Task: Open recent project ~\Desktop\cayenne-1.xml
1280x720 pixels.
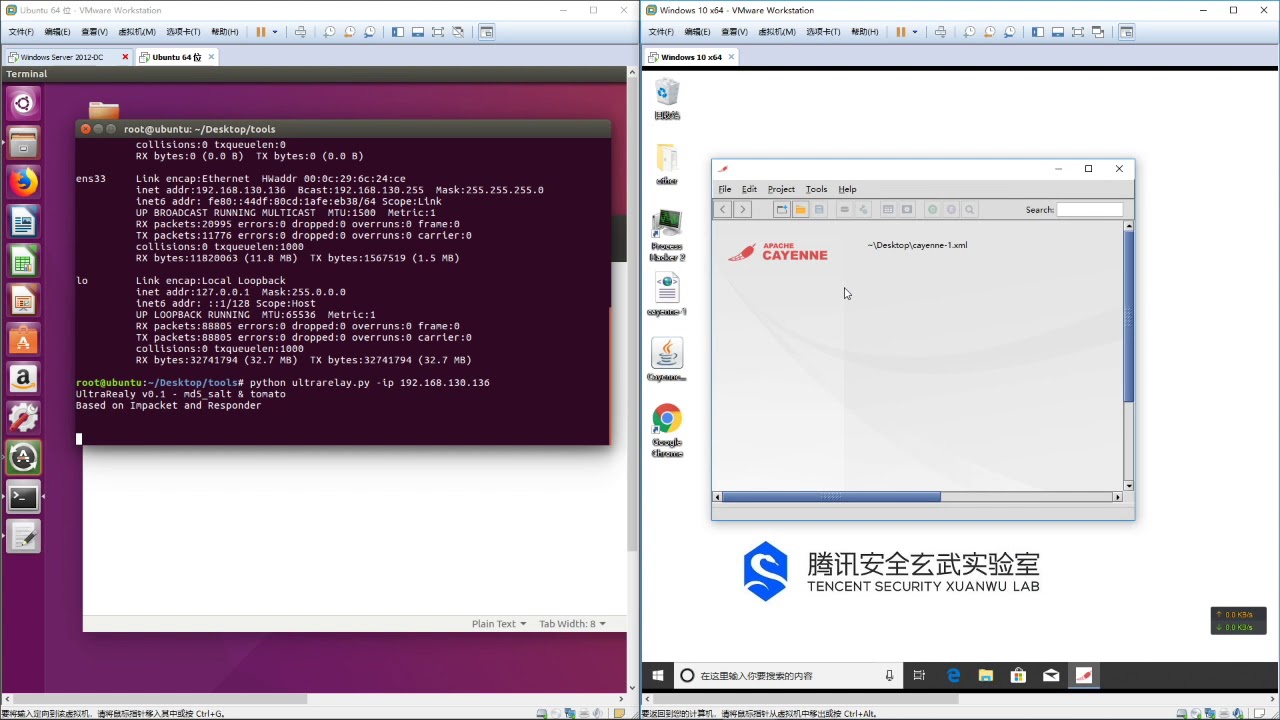Action: click(x=917, y=245)
